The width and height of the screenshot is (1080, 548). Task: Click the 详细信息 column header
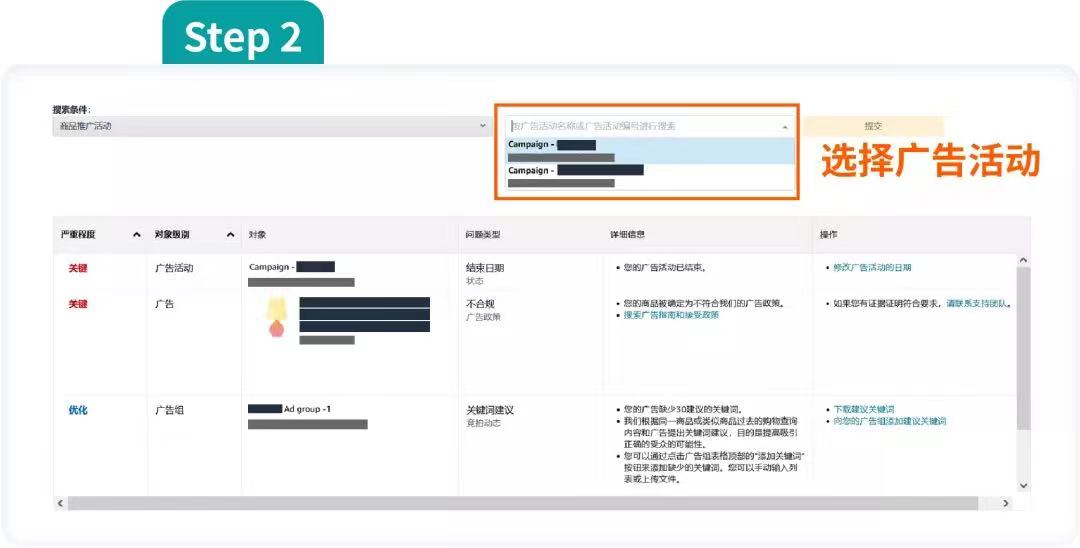coord(627,235)
